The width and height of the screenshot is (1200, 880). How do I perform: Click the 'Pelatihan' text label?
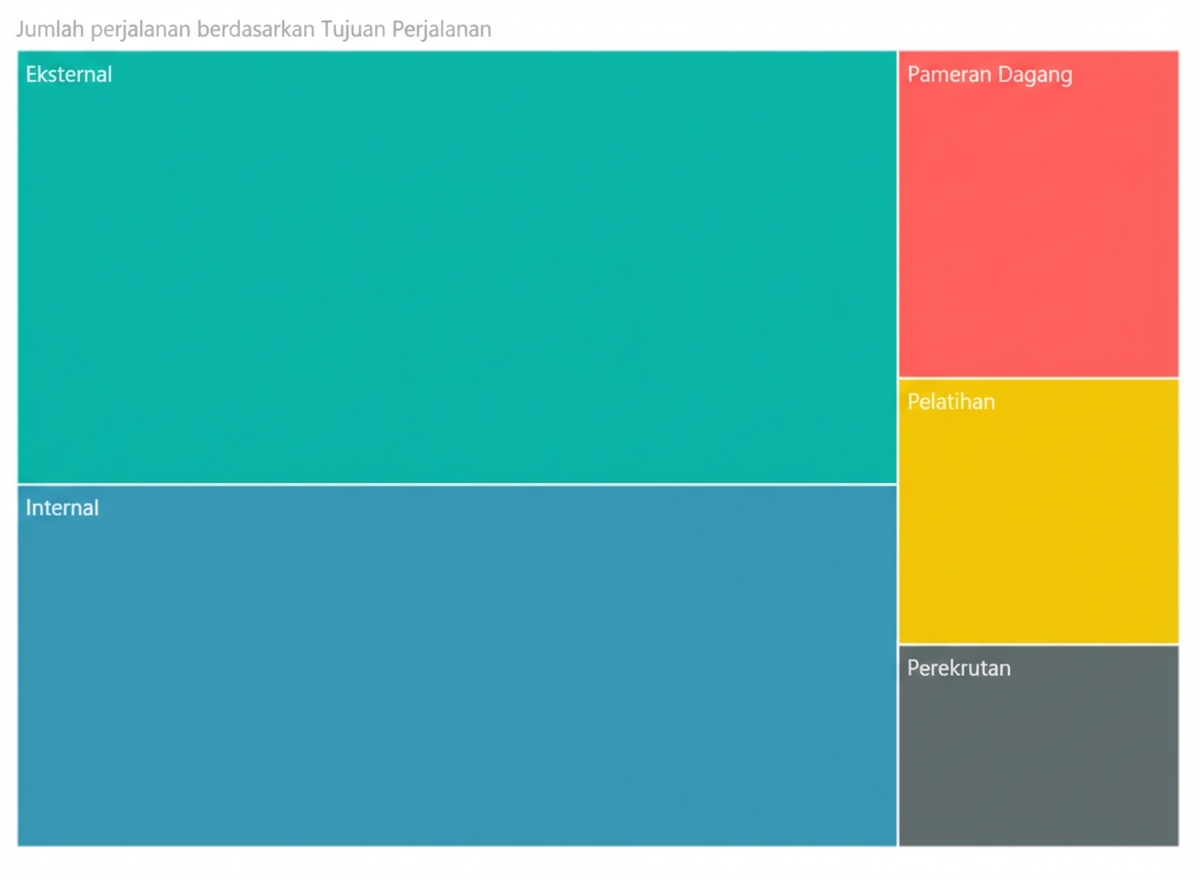951,402
